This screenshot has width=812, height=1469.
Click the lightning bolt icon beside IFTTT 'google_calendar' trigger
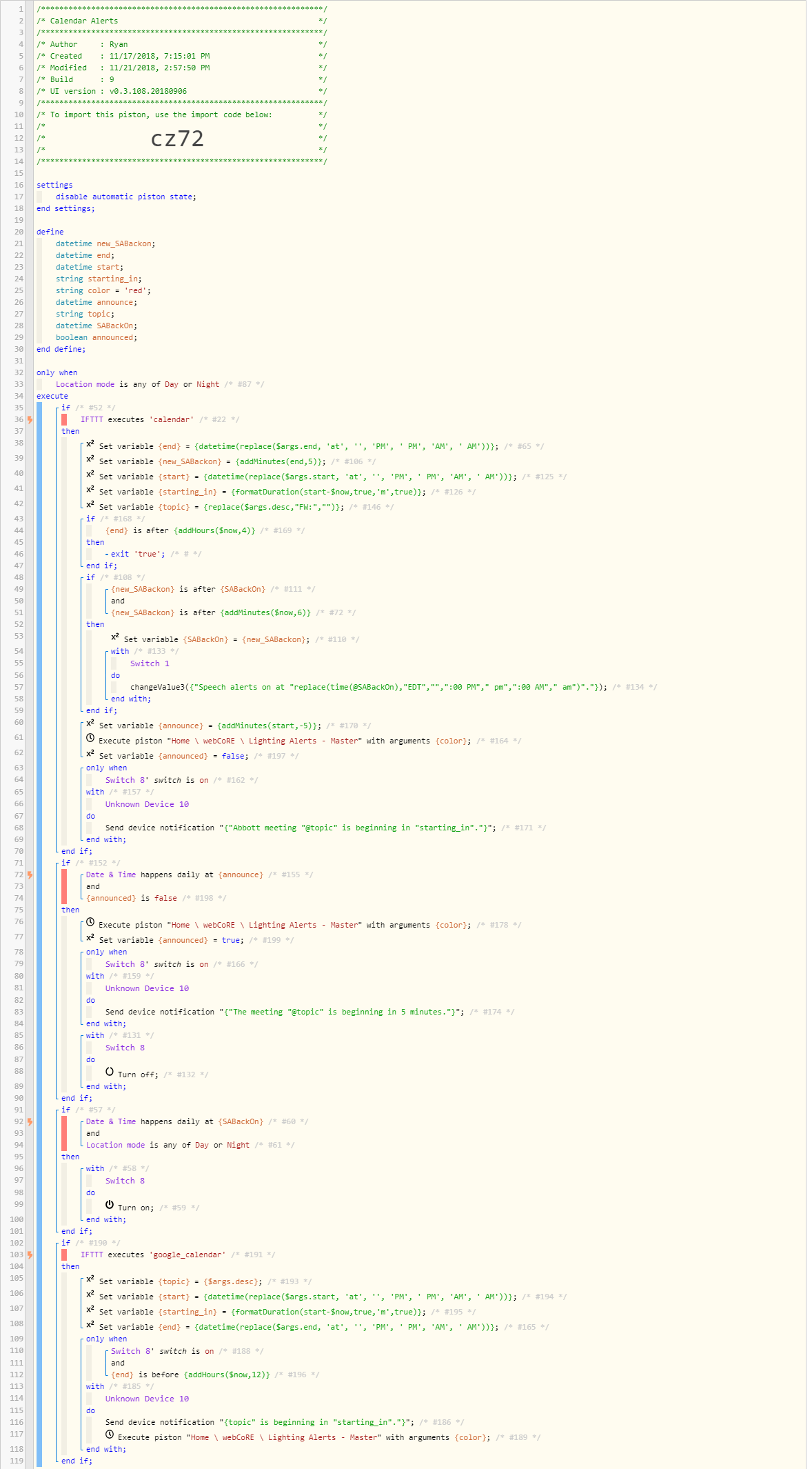[30, 1255]
